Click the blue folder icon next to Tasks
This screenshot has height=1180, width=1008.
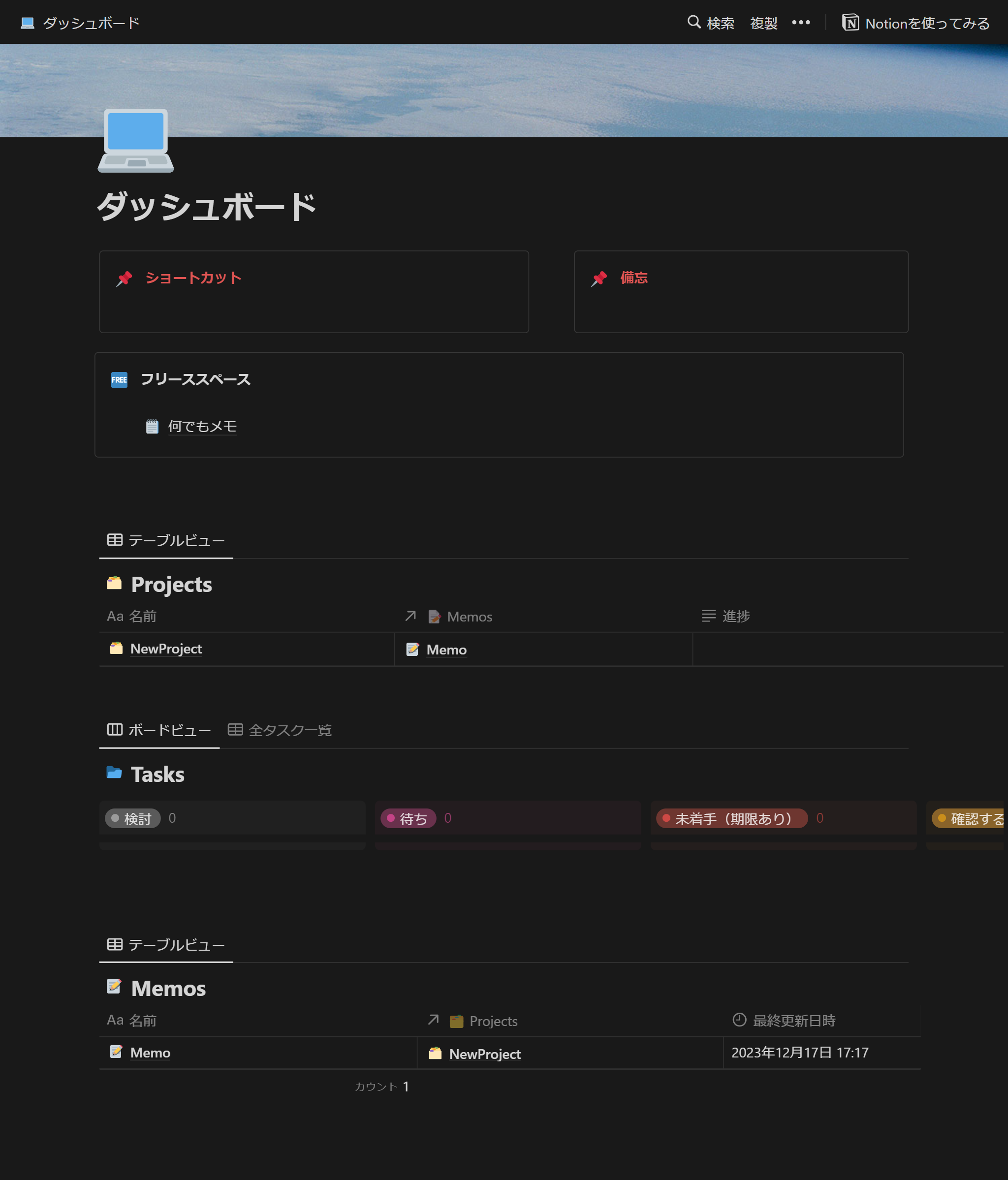(114, 773)
